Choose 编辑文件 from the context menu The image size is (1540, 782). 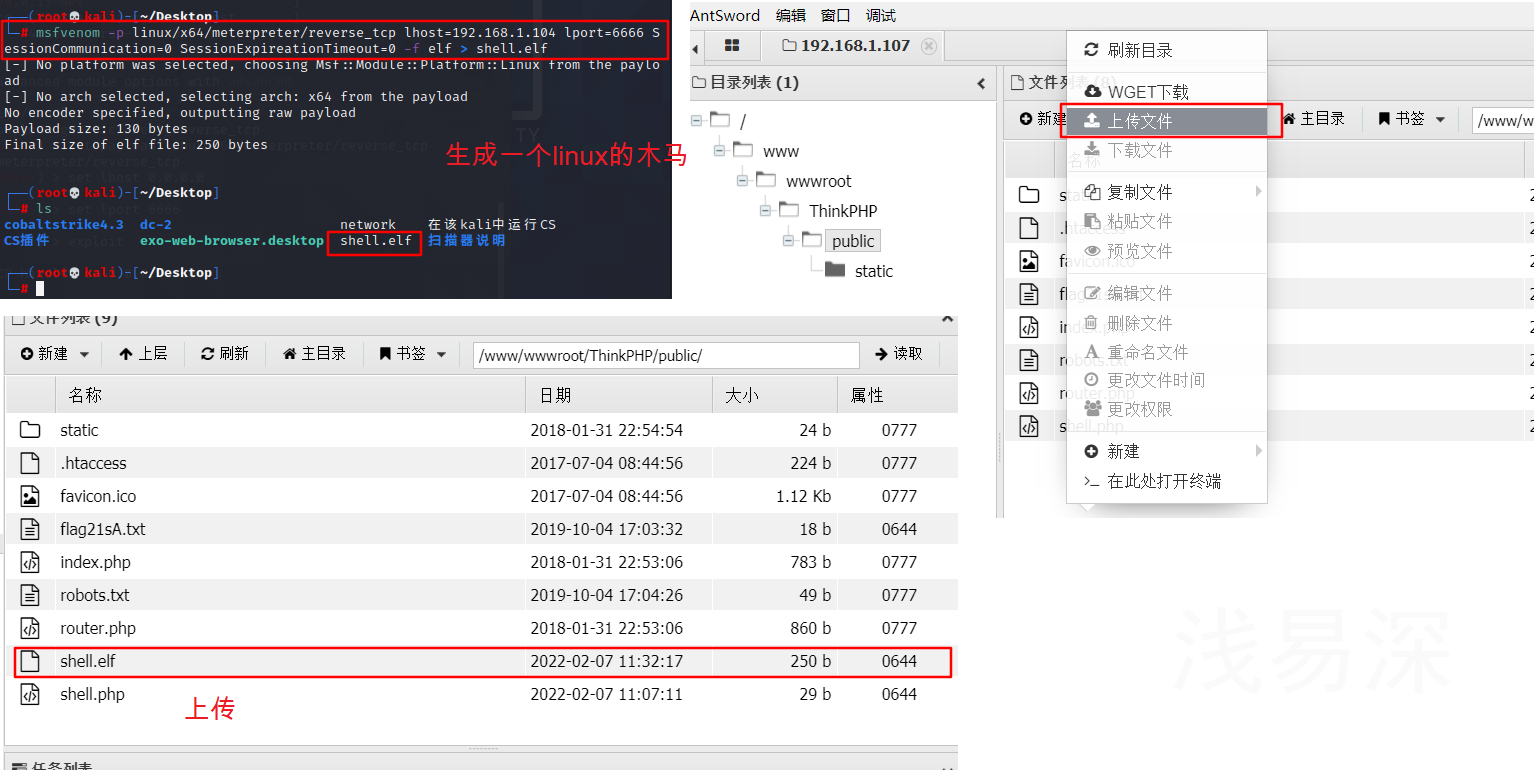click(1167, 293)
